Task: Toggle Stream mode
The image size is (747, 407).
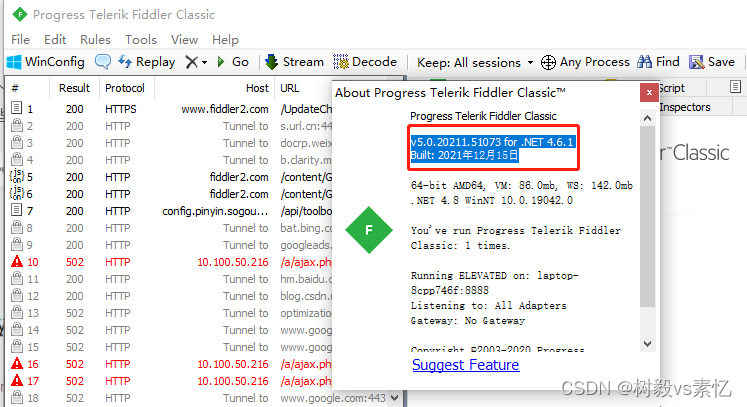Action: click(x=294, y=62)
